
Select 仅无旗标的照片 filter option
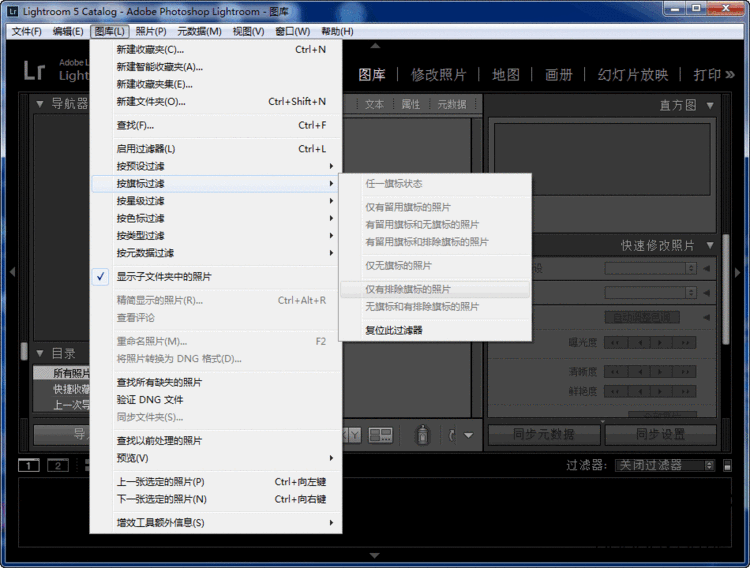tap(435, 266)
